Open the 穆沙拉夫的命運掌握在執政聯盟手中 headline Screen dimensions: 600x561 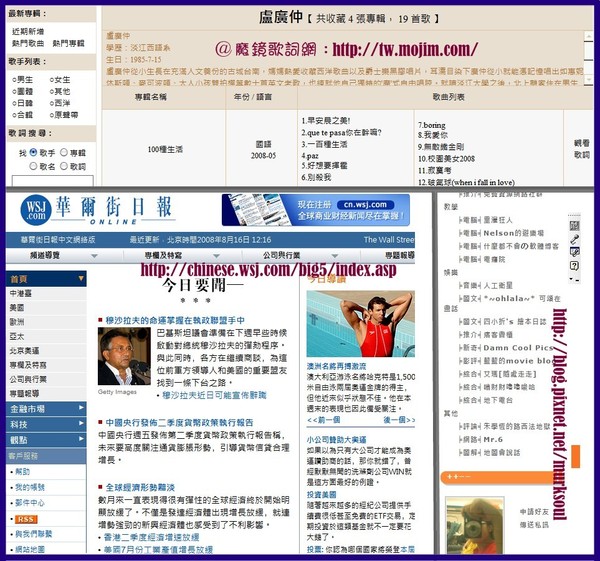175,320
